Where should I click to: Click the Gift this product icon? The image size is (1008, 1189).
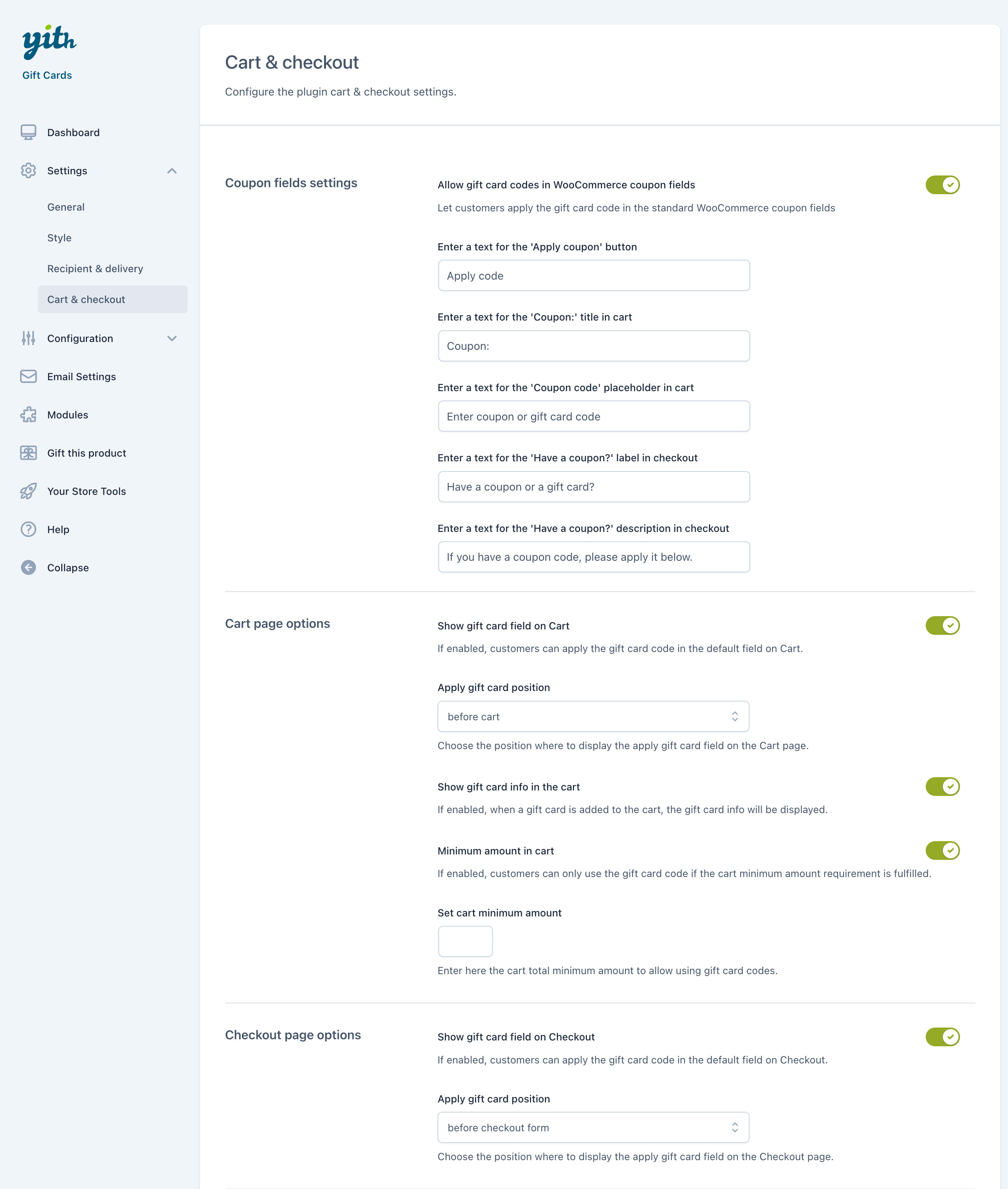pos(28,453)
